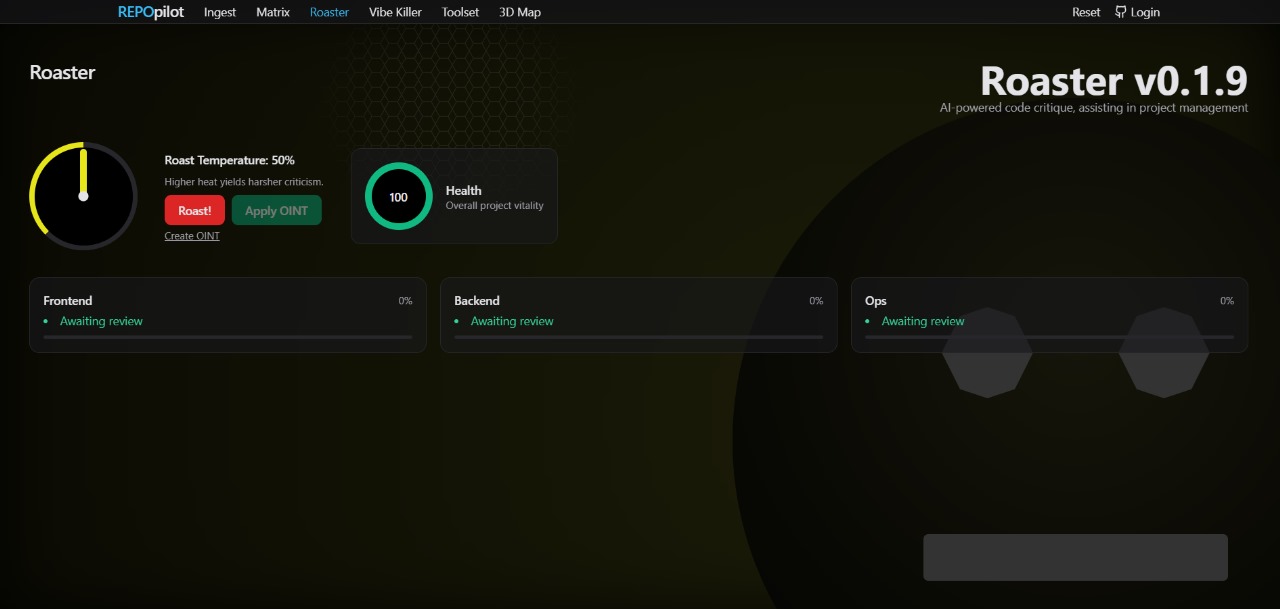Click the Ops 0% value

(1227, 301)
